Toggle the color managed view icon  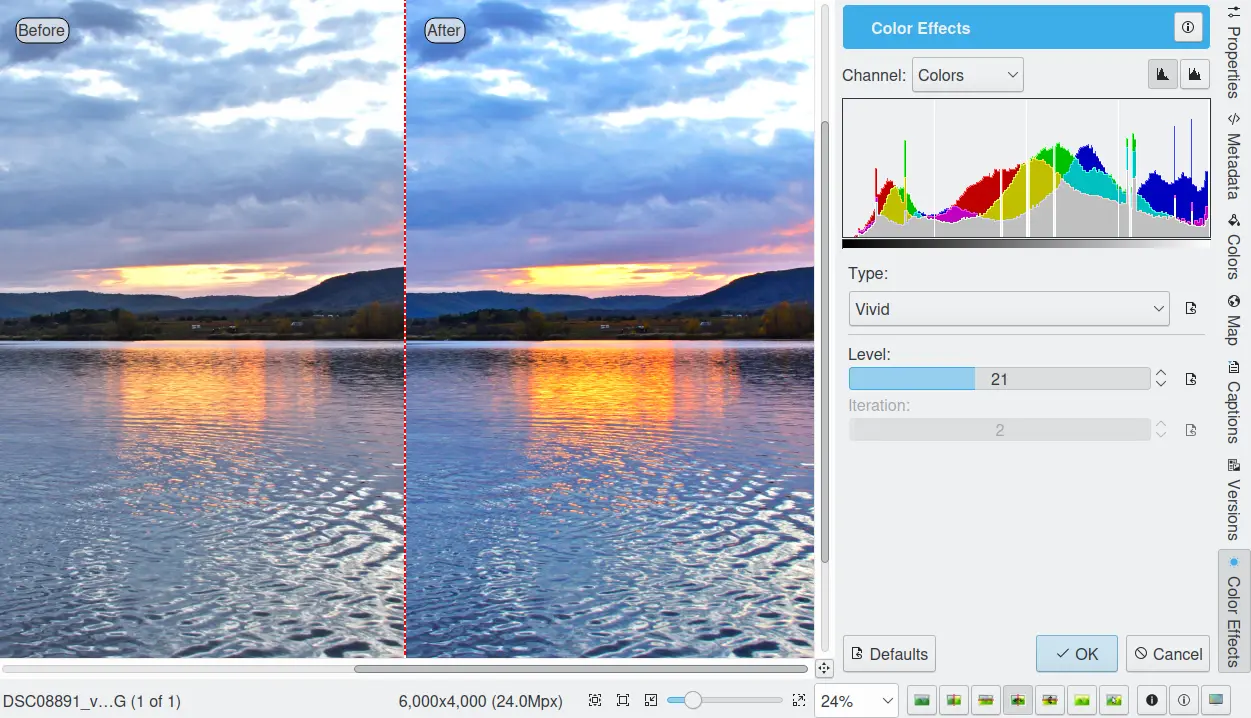[x=1215, y=701]
